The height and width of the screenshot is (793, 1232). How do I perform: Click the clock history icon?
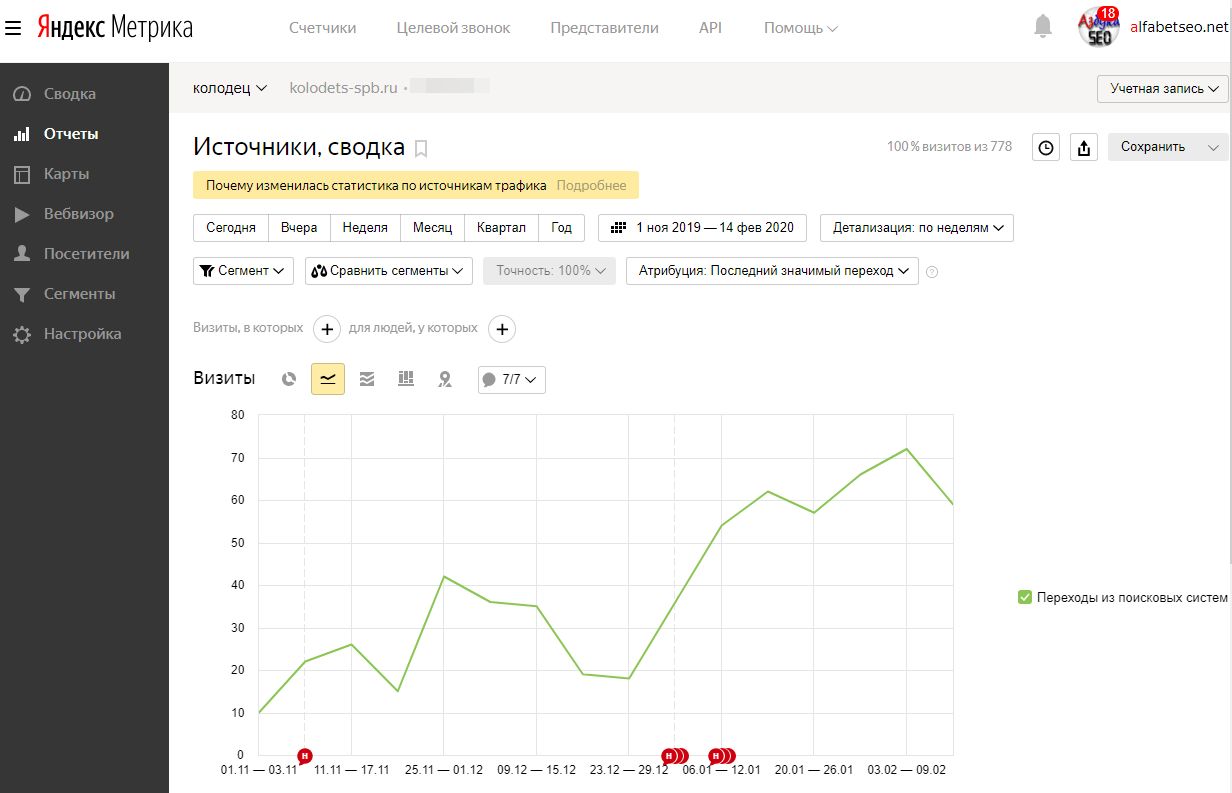coord(1046,148)
